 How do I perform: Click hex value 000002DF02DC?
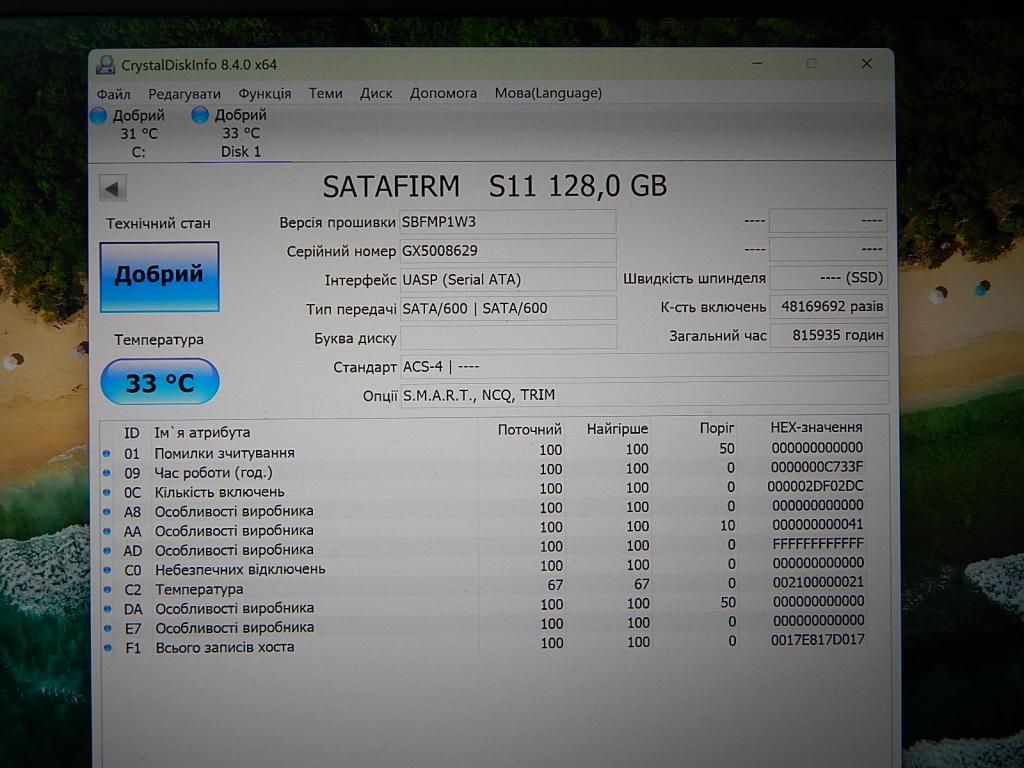[x=815, y=486]
